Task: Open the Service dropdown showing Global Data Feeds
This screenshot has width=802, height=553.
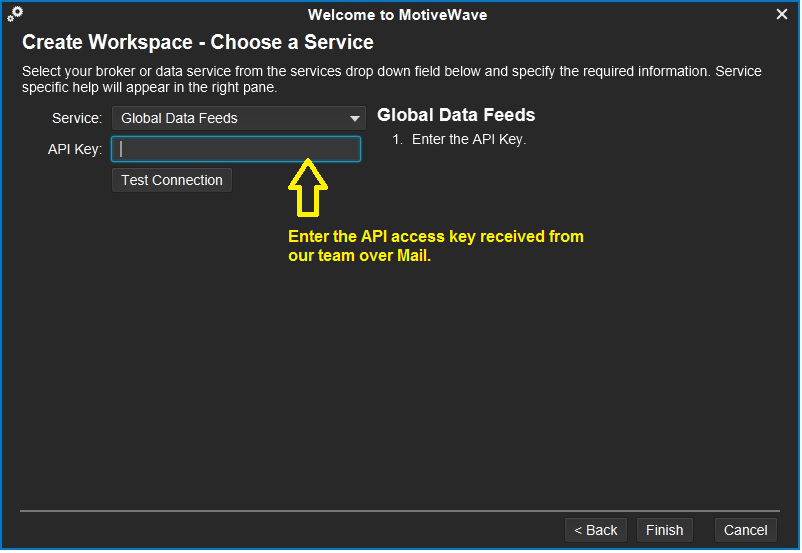Action: pos(238,118)
